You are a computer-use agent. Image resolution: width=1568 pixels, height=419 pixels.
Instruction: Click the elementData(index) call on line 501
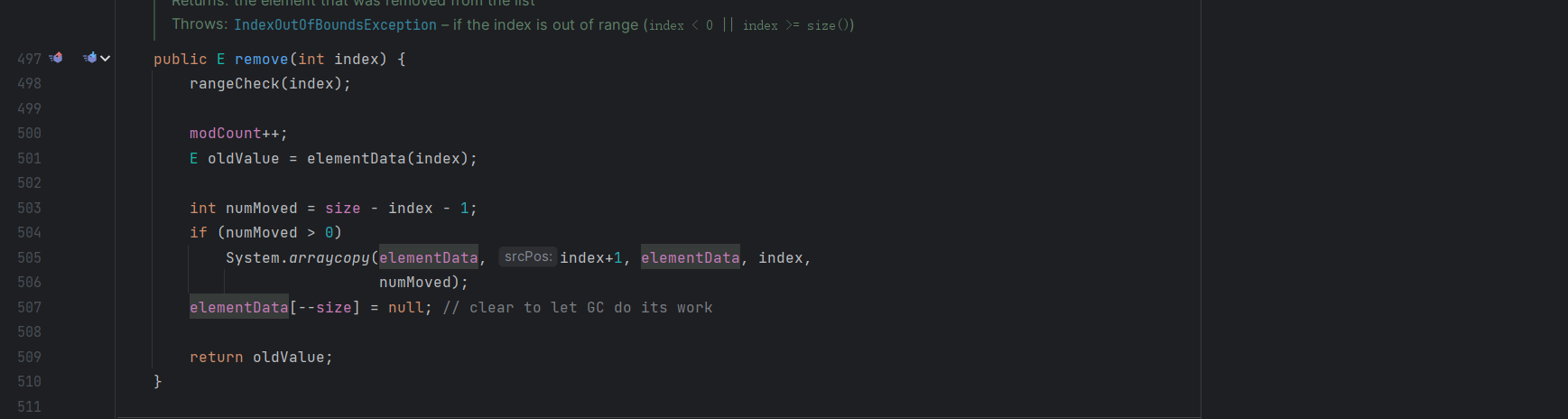click(x=356, y=158)
